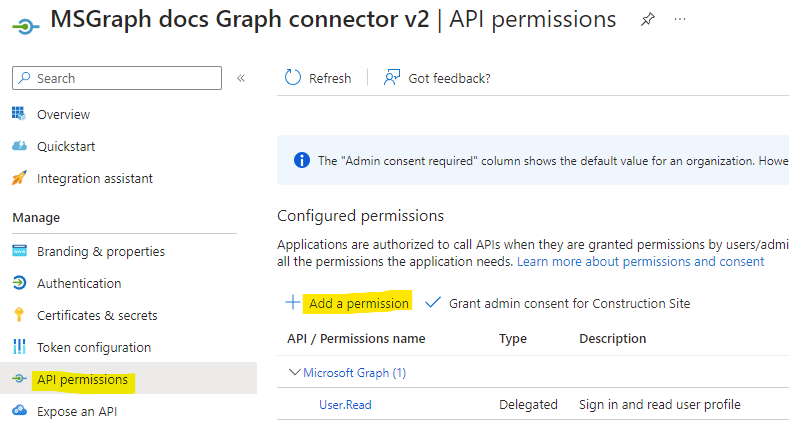Screen dimensions: 789x427
Task: Click the app registration logo icon
Action: coord(25,26)
